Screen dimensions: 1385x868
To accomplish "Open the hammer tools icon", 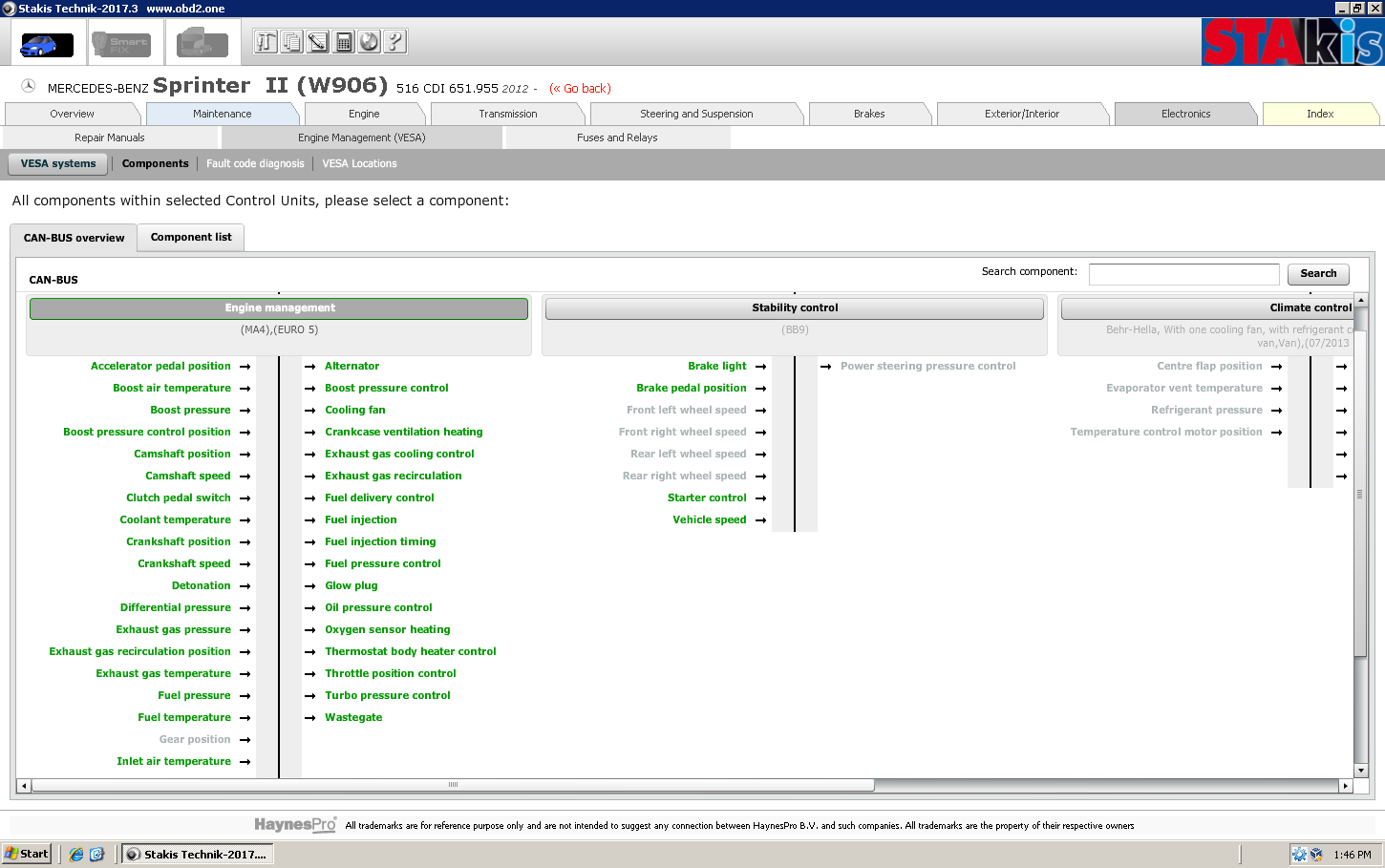I will [266, 42].
